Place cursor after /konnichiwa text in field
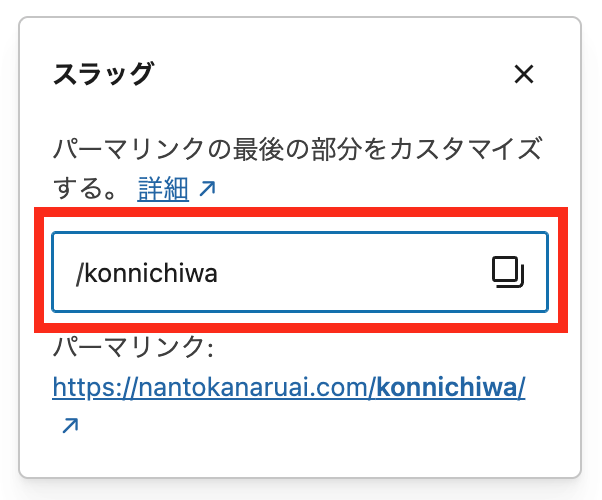This screenshot has width=602, height=500. pos(219,273)
